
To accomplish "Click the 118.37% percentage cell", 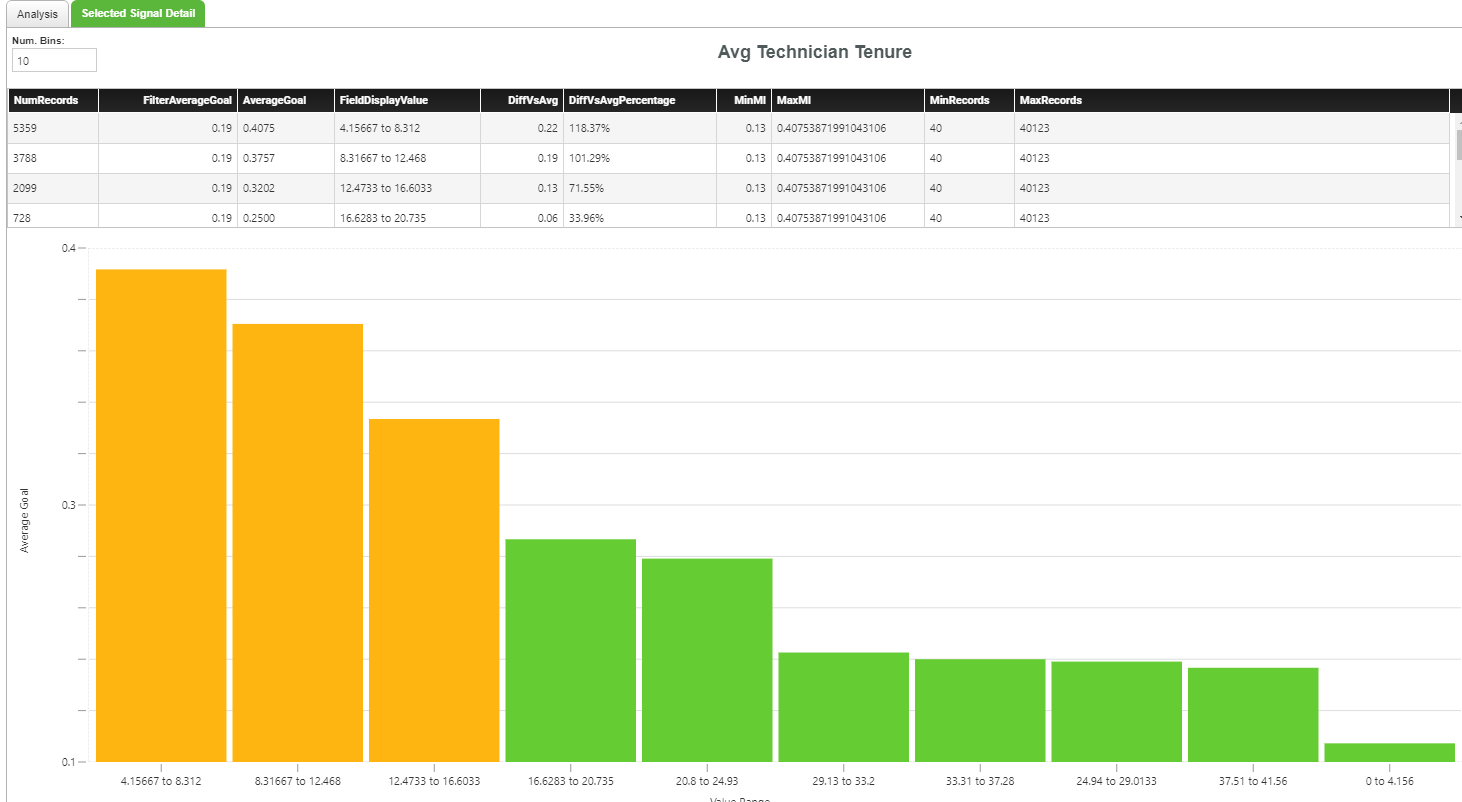I will click(640, 128).
